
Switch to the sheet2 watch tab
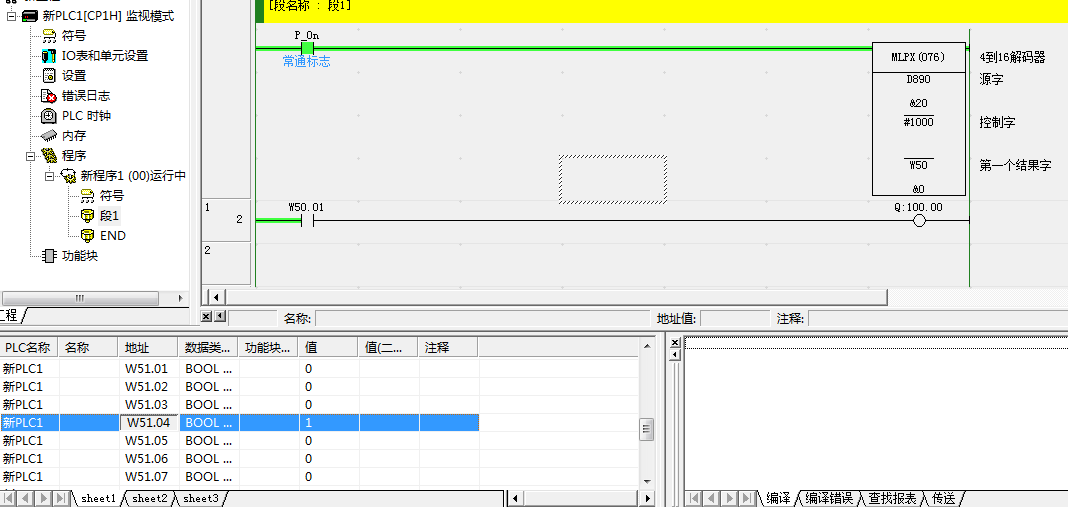[149, 498]
